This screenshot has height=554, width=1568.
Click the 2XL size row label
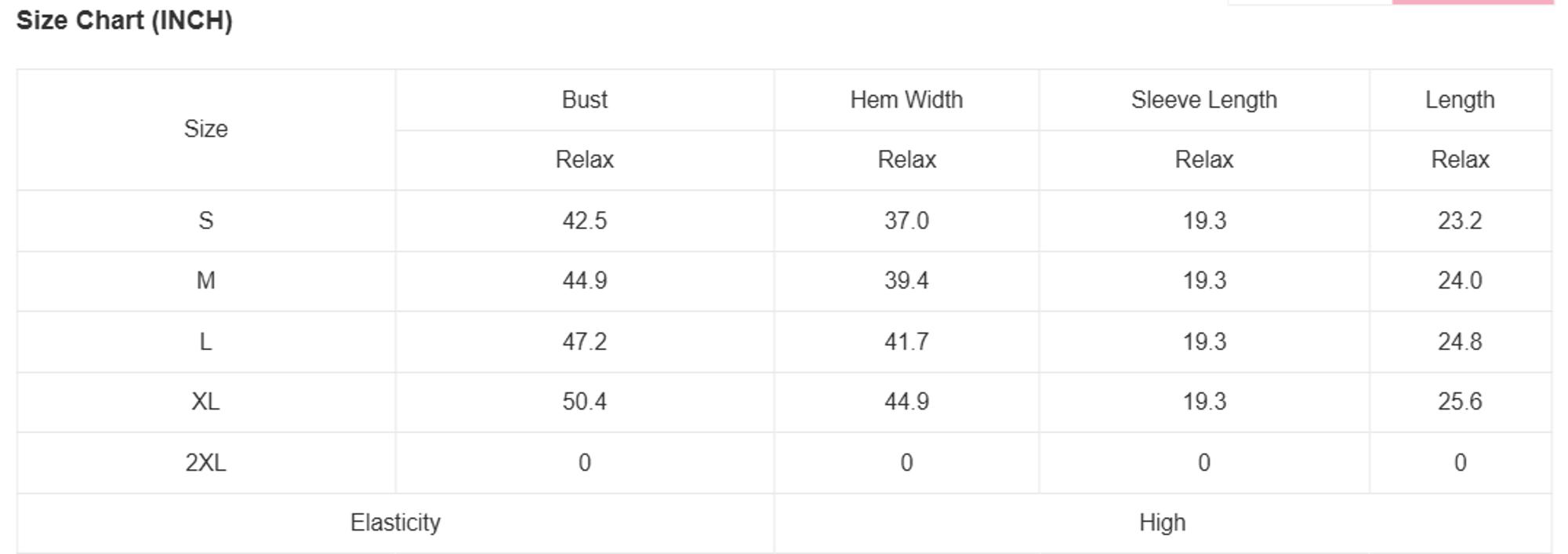click(x=206, y=462)
